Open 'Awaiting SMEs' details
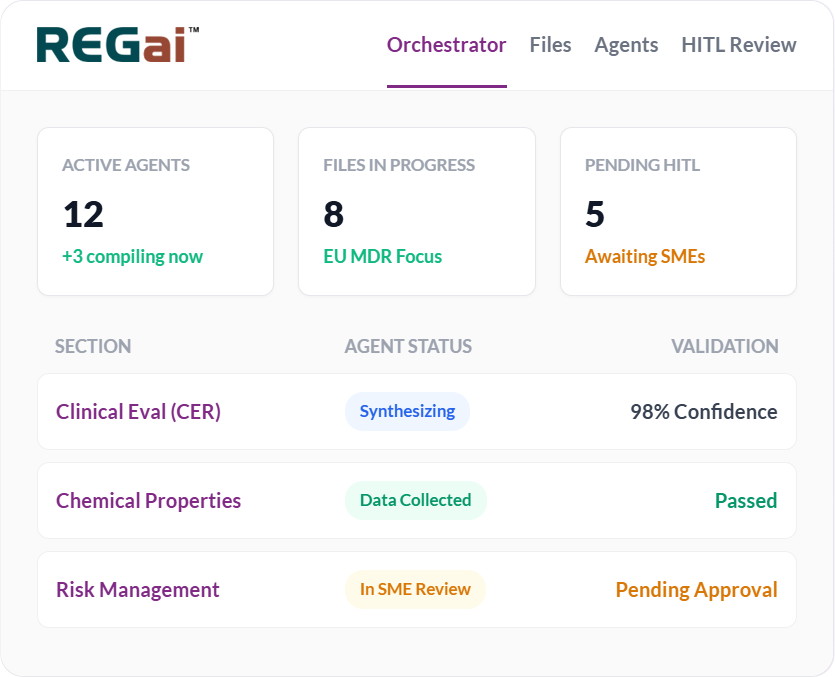Image resolution: width=835 pixels, height=677 pixels. 645,256
